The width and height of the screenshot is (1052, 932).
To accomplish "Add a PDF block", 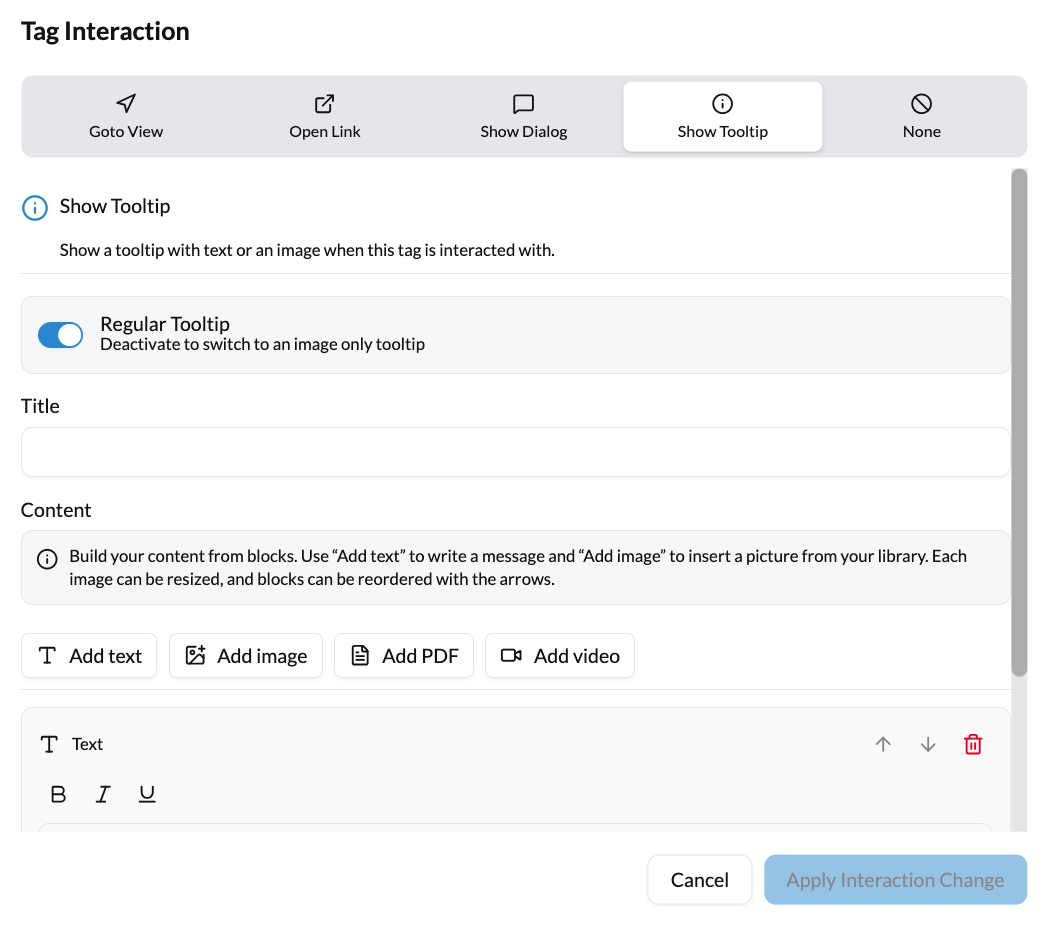I will click(x=404, y=656).
